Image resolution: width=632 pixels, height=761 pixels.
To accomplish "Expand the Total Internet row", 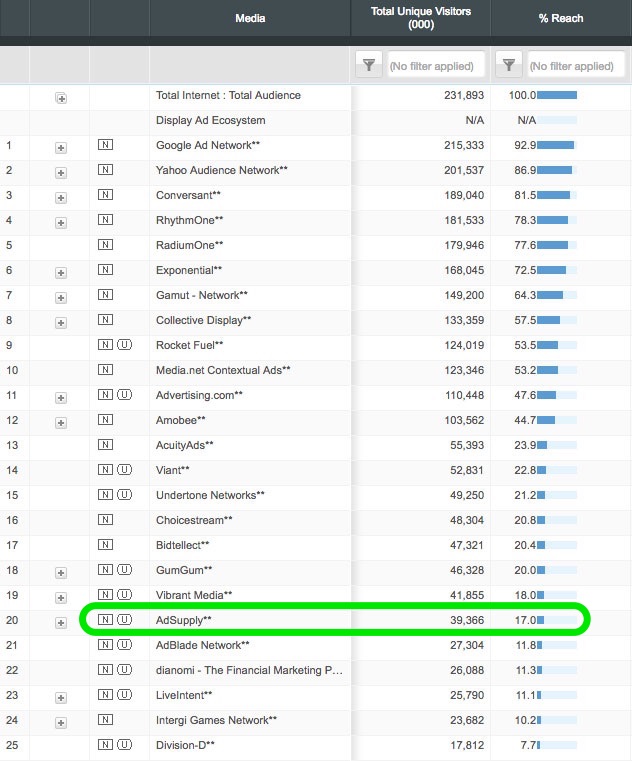I will coord(61,97).
